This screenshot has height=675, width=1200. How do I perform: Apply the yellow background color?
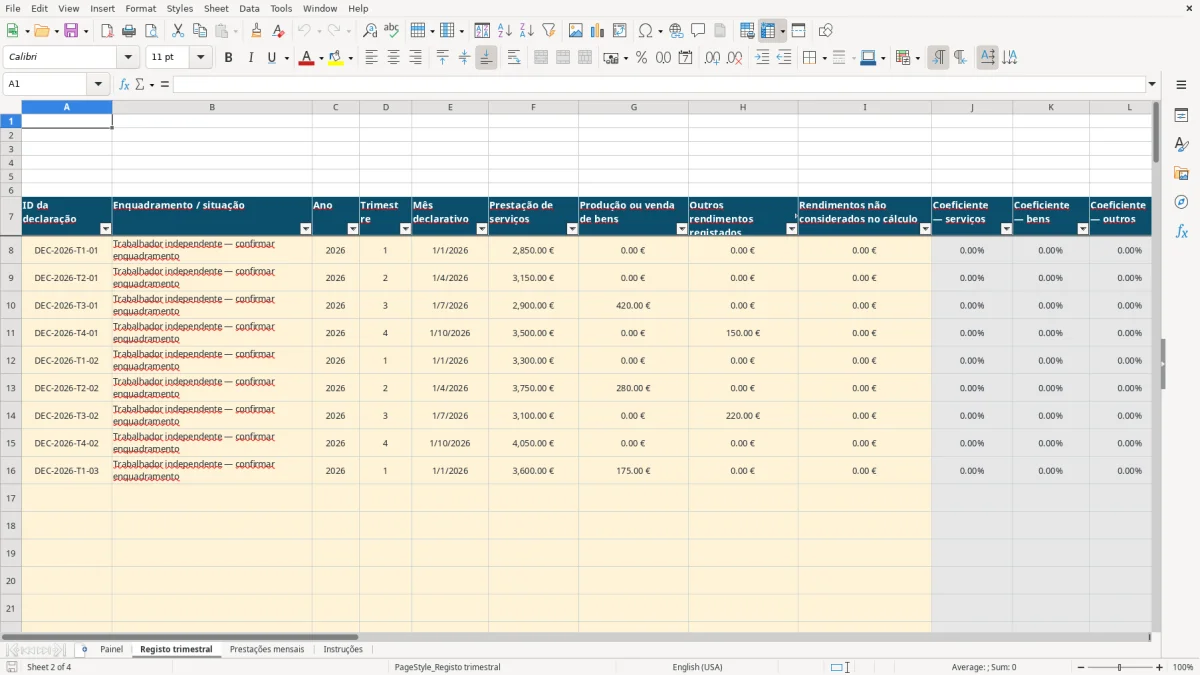[335, 58]
